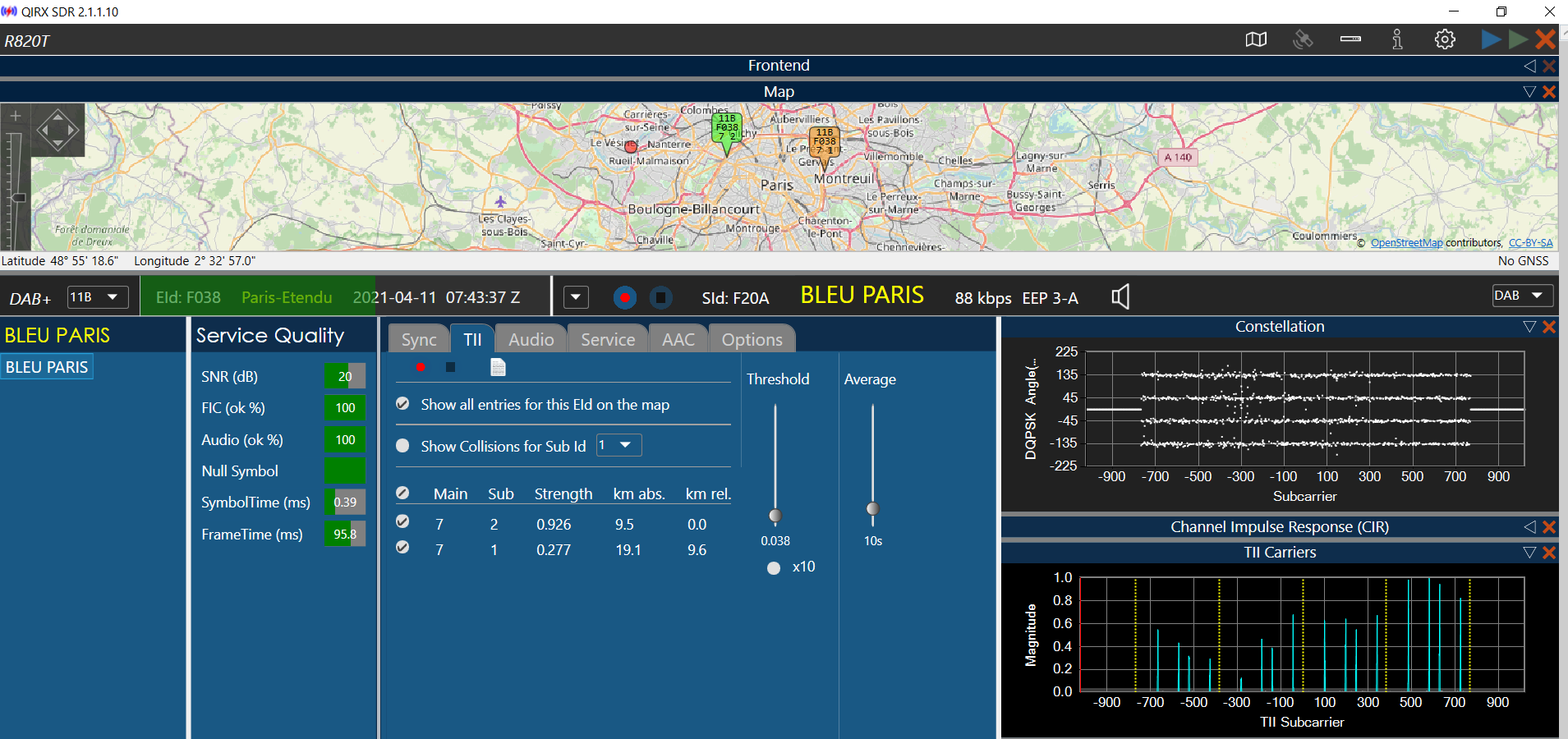Open the info icon in top toolbar
The height and width of the screenshot is (739, 1568).
pyautogui.click(x=1397, y=39)
